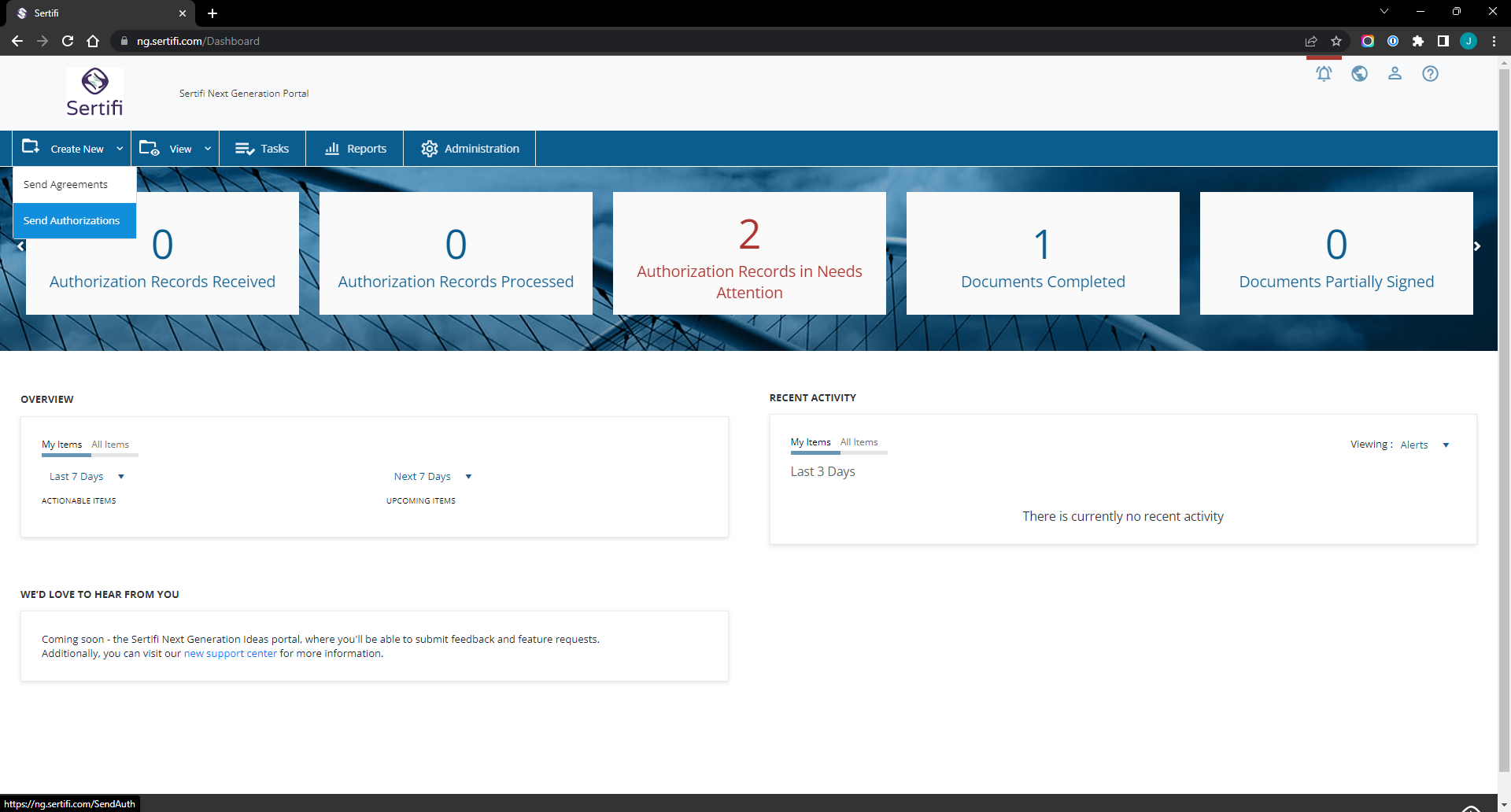Viewport: 1511px width, 812px height.
Task: Click the browser address bar
Action: 708,41
